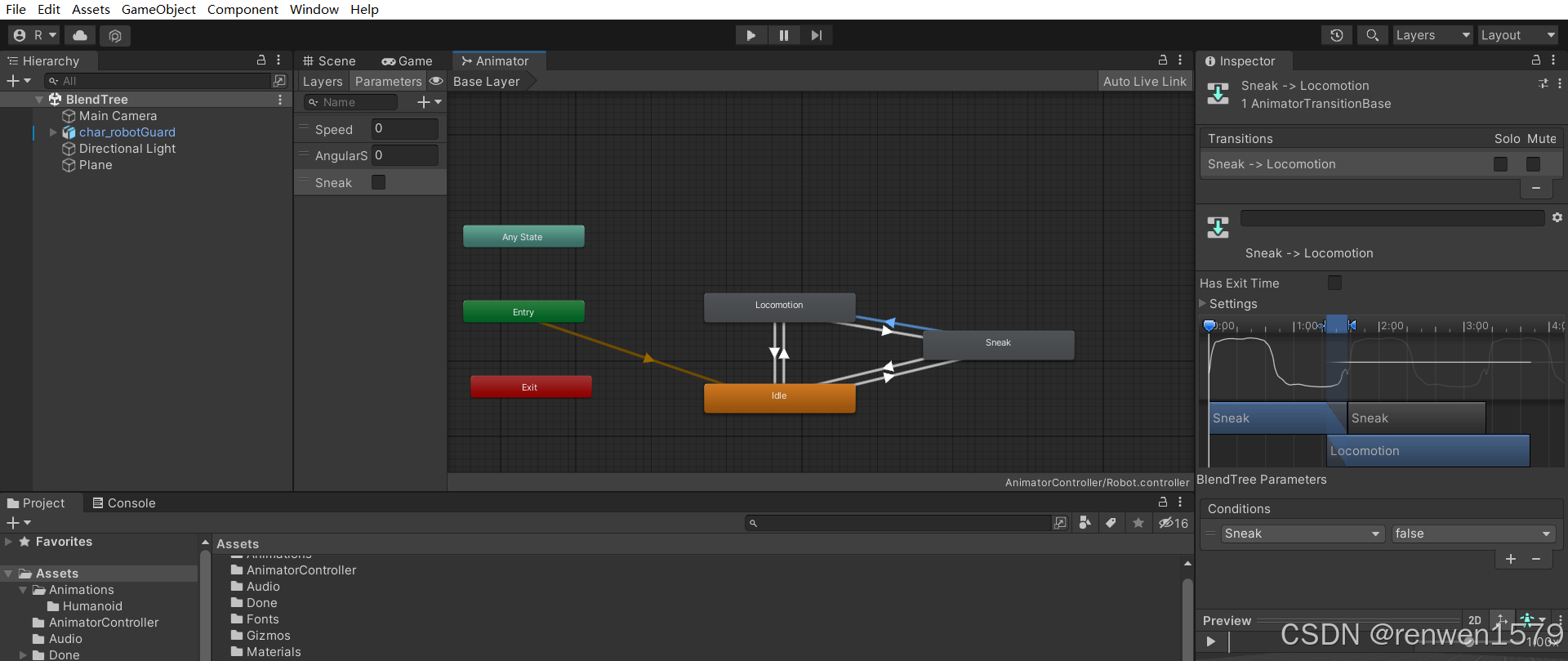Switch to the Game tab
1568x661 pixels.
pyautogui.click(x=407, y=60)
